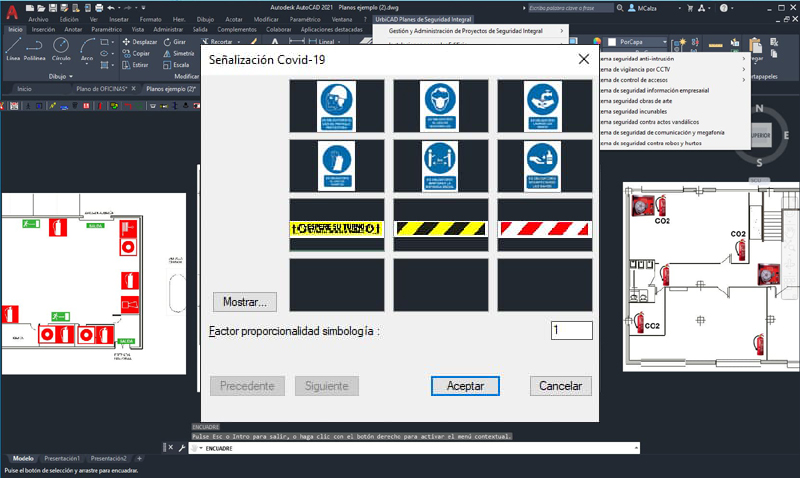Select the social distance sign thumbnail
800x478 pixels.
[x=441, y=166]
